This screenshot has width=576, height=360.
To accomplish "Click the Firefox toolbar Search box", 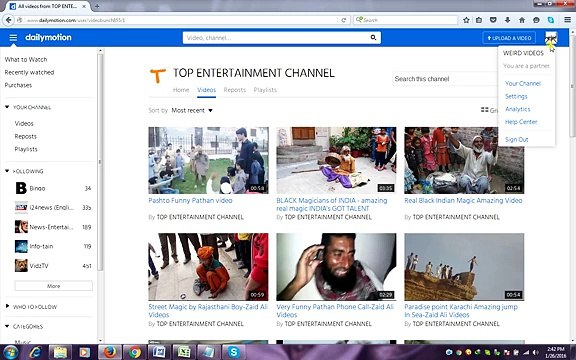I will tap(406, 20).
